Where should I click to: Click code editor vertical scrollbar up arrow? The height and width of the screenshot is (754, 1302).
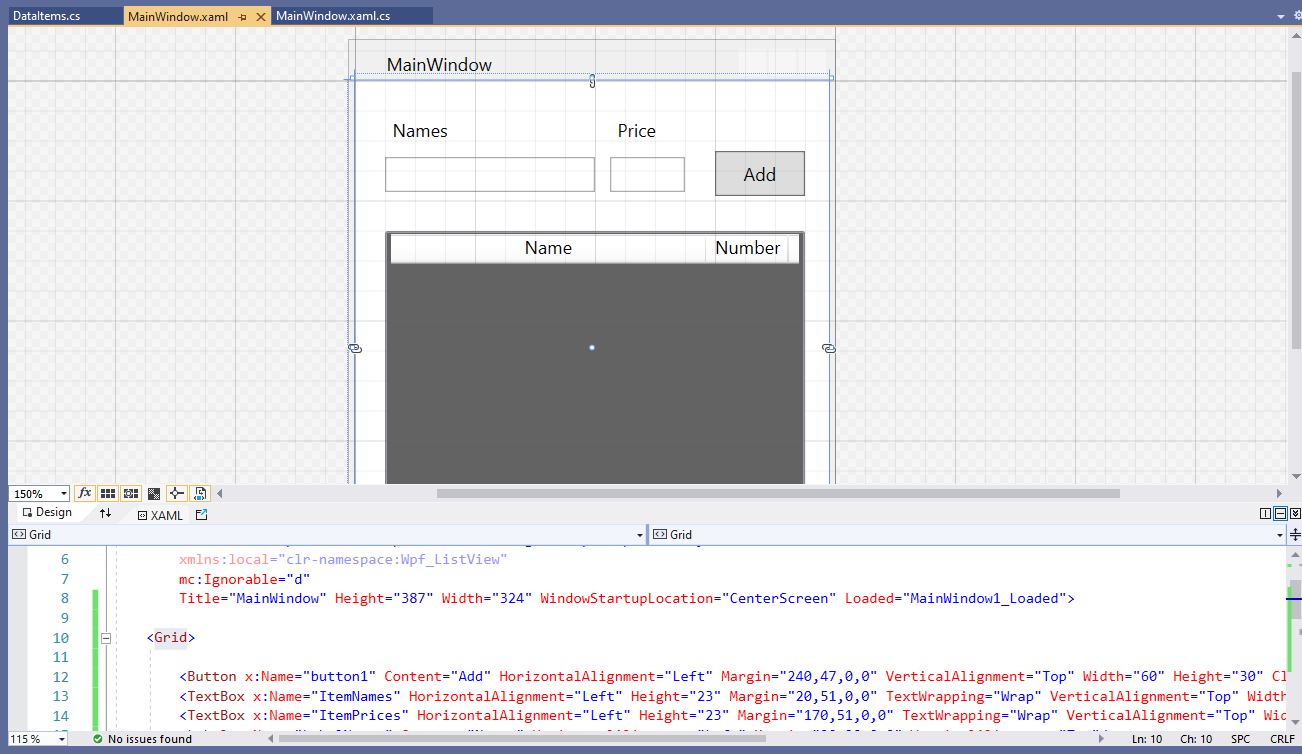(x=1295, y=555)
